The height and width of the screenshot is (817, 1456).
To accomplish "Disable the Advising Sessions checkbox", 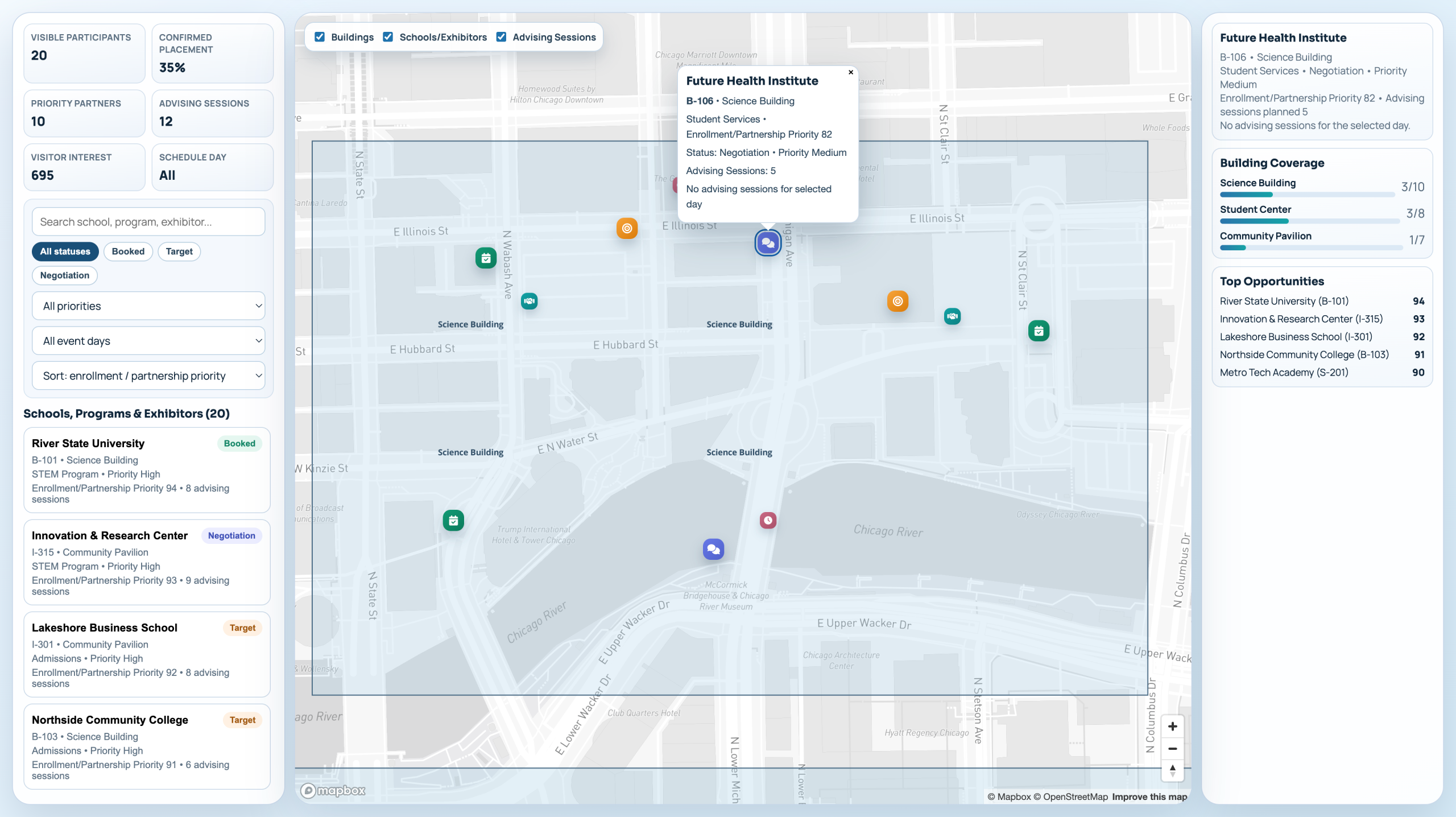I will tap(501, 36).
